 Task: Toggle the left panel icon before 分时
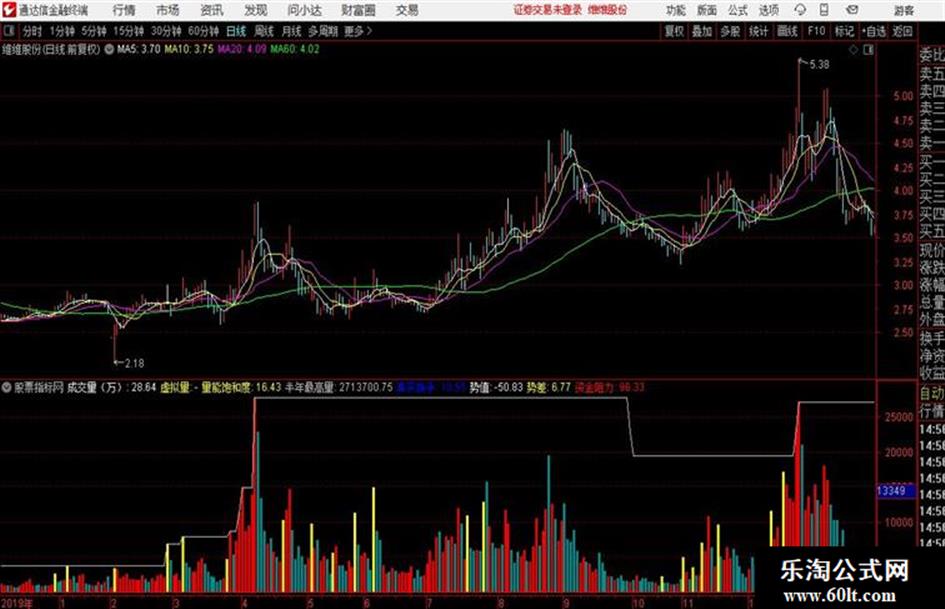[8, 31]
